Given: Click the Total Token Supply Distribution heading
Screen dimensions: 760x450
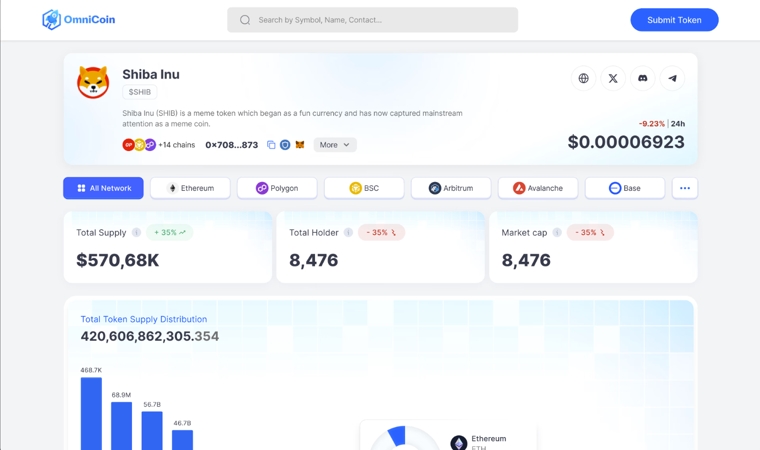Looking at the screenshot, I should click(144, 319).
